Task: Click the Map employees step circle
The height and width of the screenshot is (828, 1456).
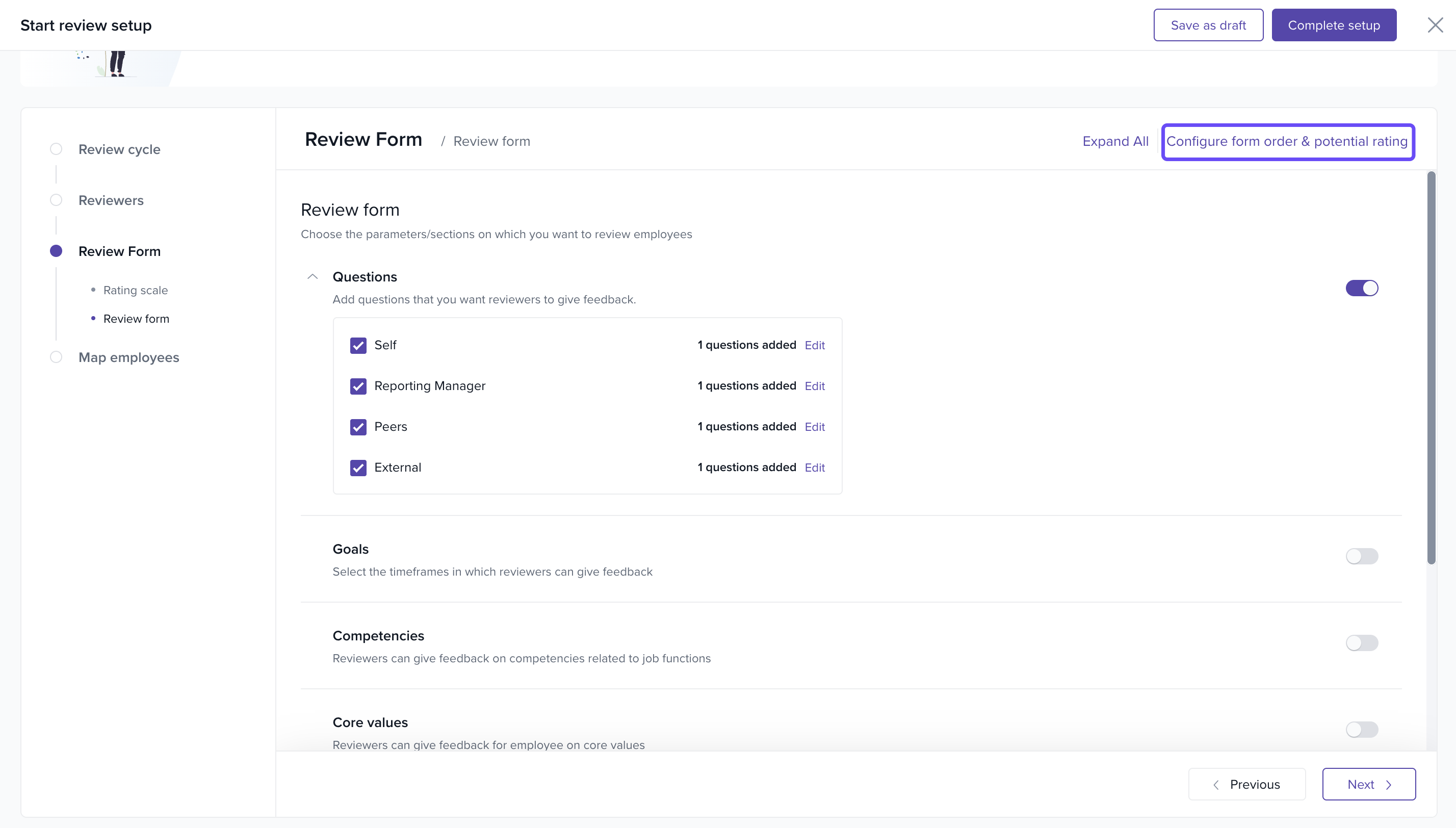Action: (x=56, y=357)
